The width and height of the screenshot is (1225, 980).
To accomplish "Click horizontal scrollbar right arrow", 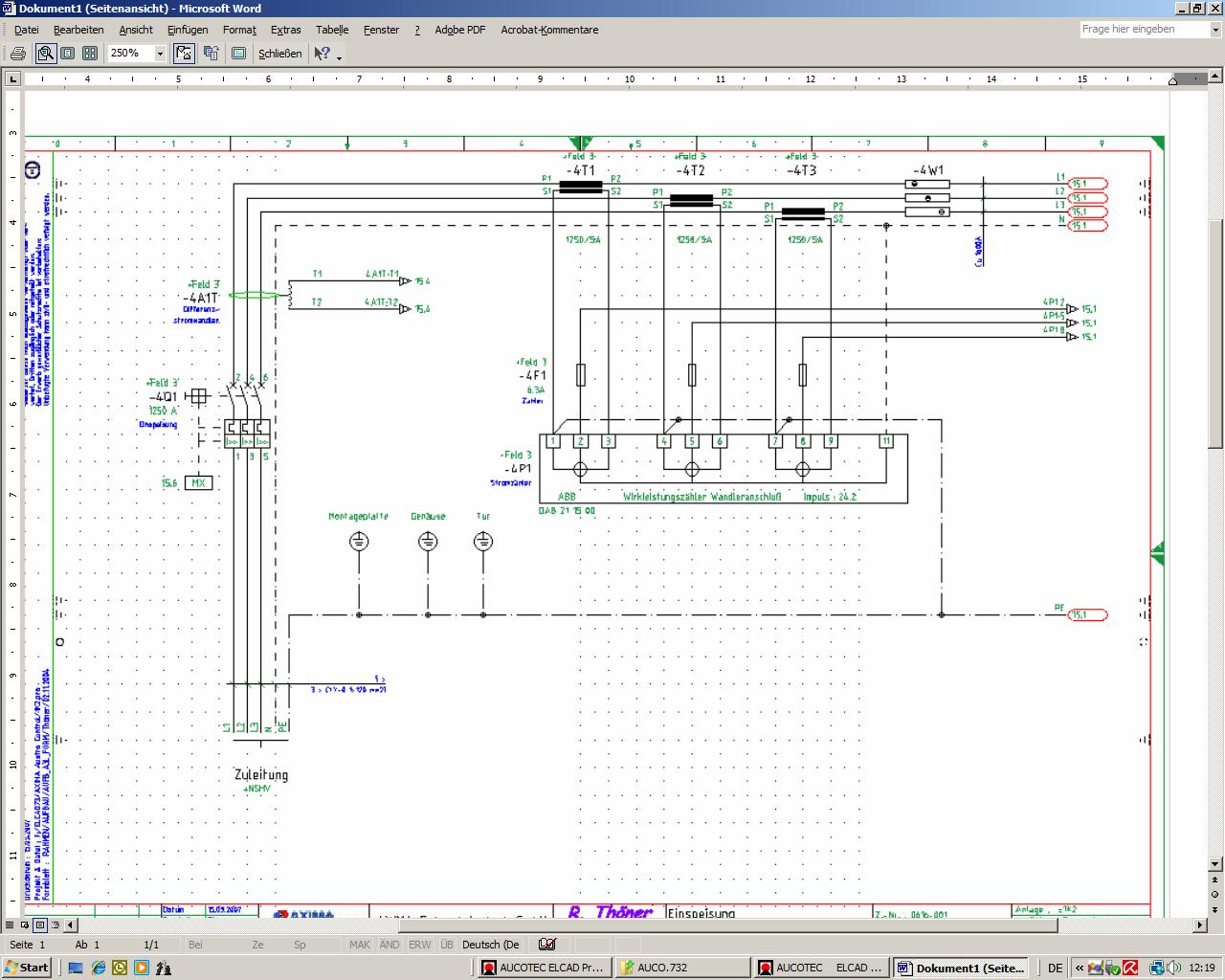I will click(x=1200, y=925).
